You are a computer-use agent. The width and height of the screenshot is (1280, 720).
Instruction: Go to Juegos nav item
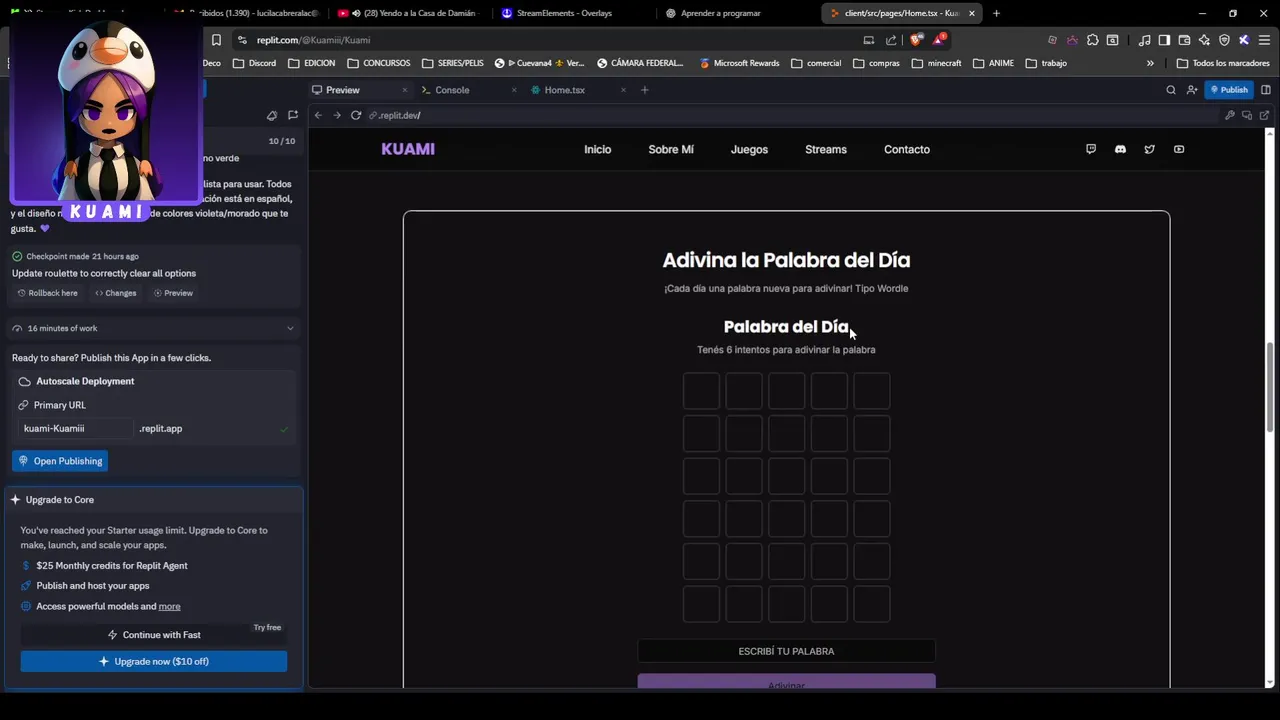749,149
